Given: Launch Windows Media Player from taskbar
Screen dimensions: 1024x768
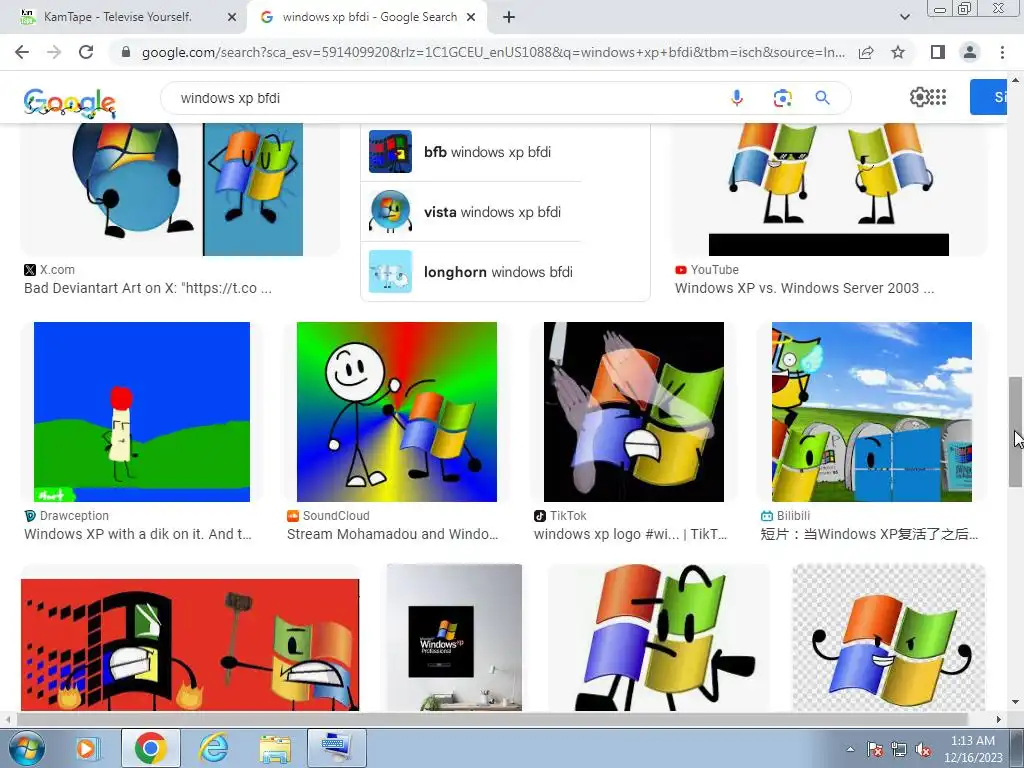Looking at the screenshot, I should point(86,748).
